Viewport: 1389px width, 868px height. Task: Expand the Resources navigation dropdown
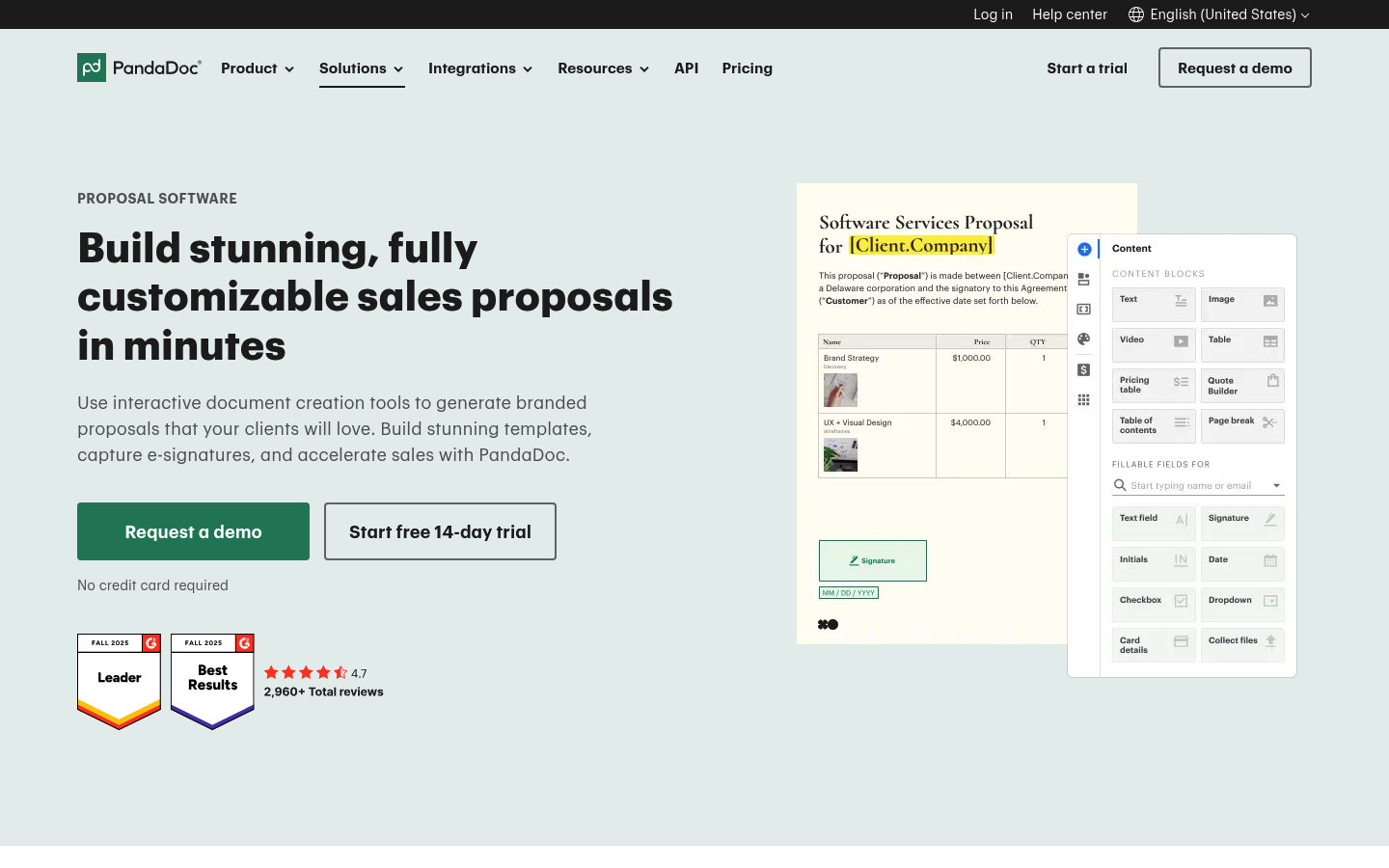coord(603,68)
